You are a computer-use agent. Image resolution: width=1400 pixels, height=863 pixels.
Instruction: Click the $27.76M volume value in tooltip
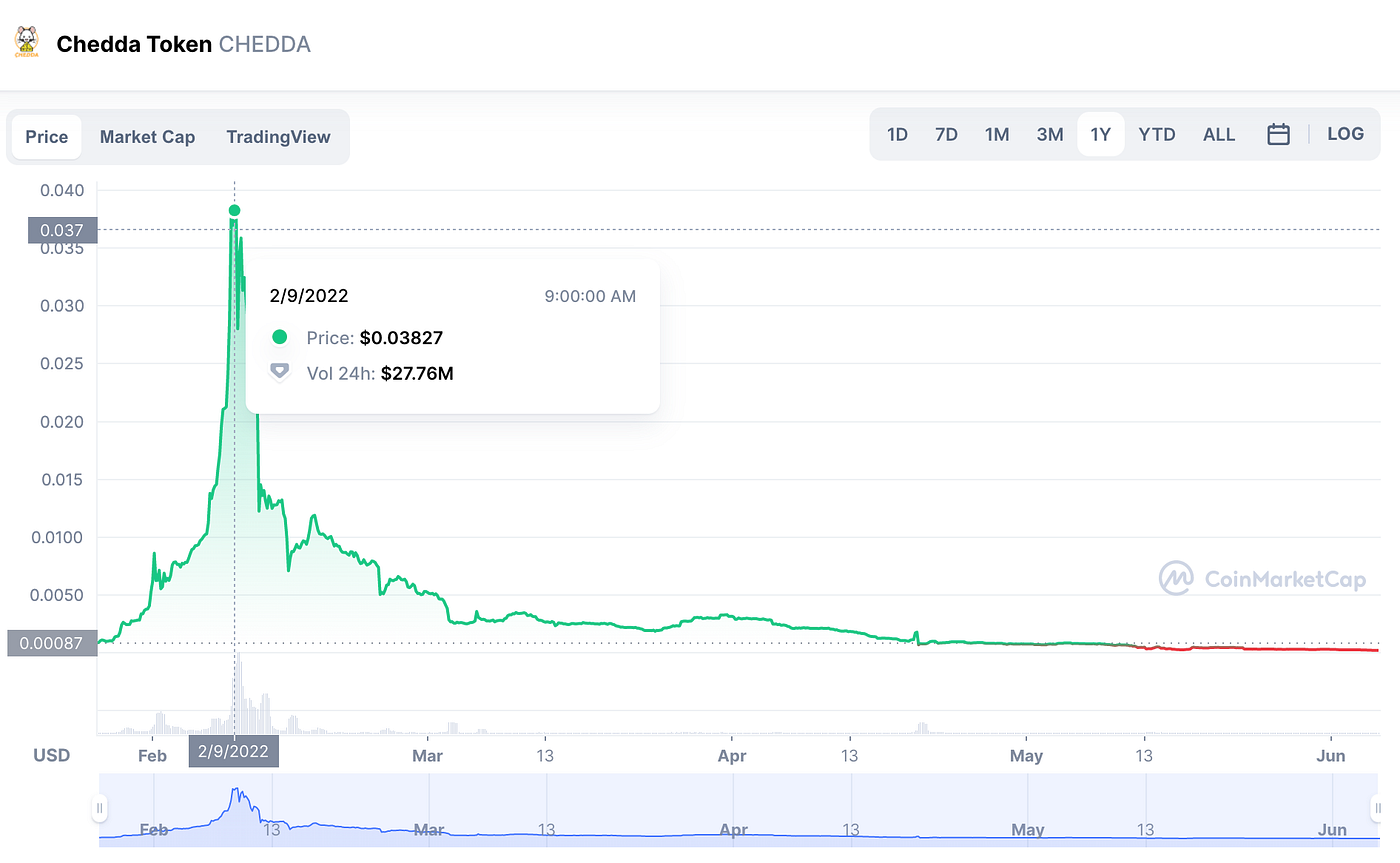pyautogui.click(x=417, y=373)
